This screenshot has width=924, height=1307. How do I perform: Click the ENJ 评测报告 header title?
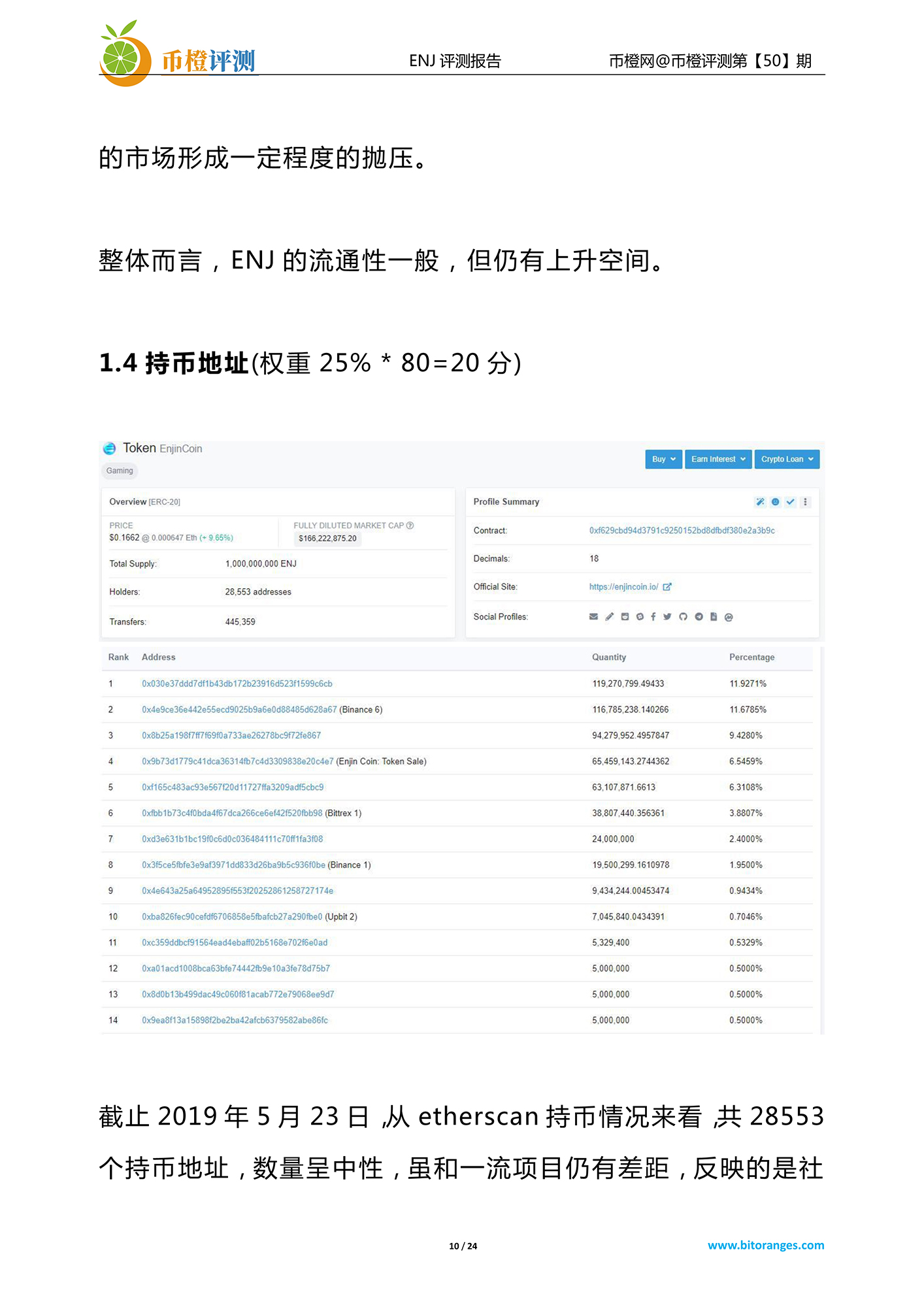click(x=455, y=61)
